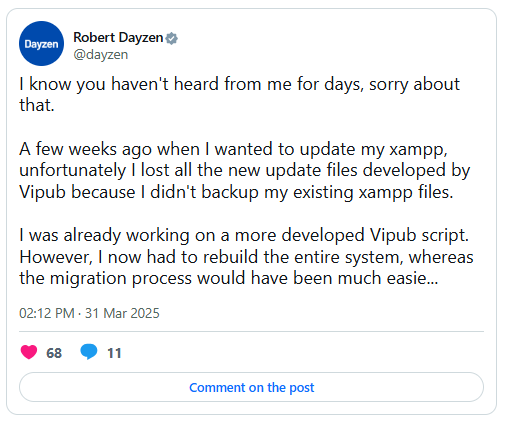Click the word 'However' in the last paragraph

click(x=56, y=257)
